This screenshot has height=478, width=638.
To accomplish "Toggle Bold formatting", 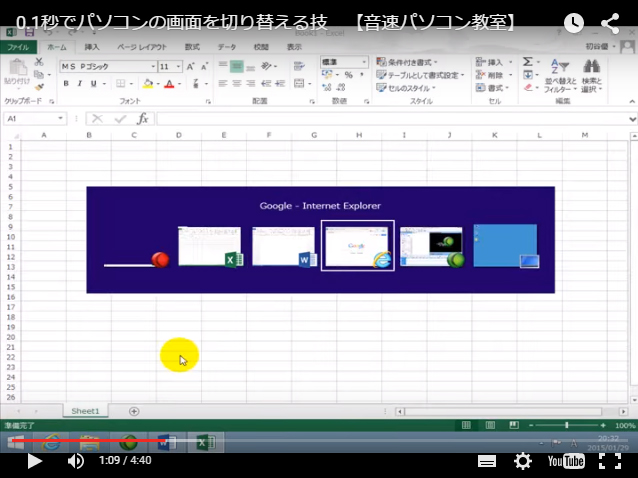I will [x=66, y=84].
